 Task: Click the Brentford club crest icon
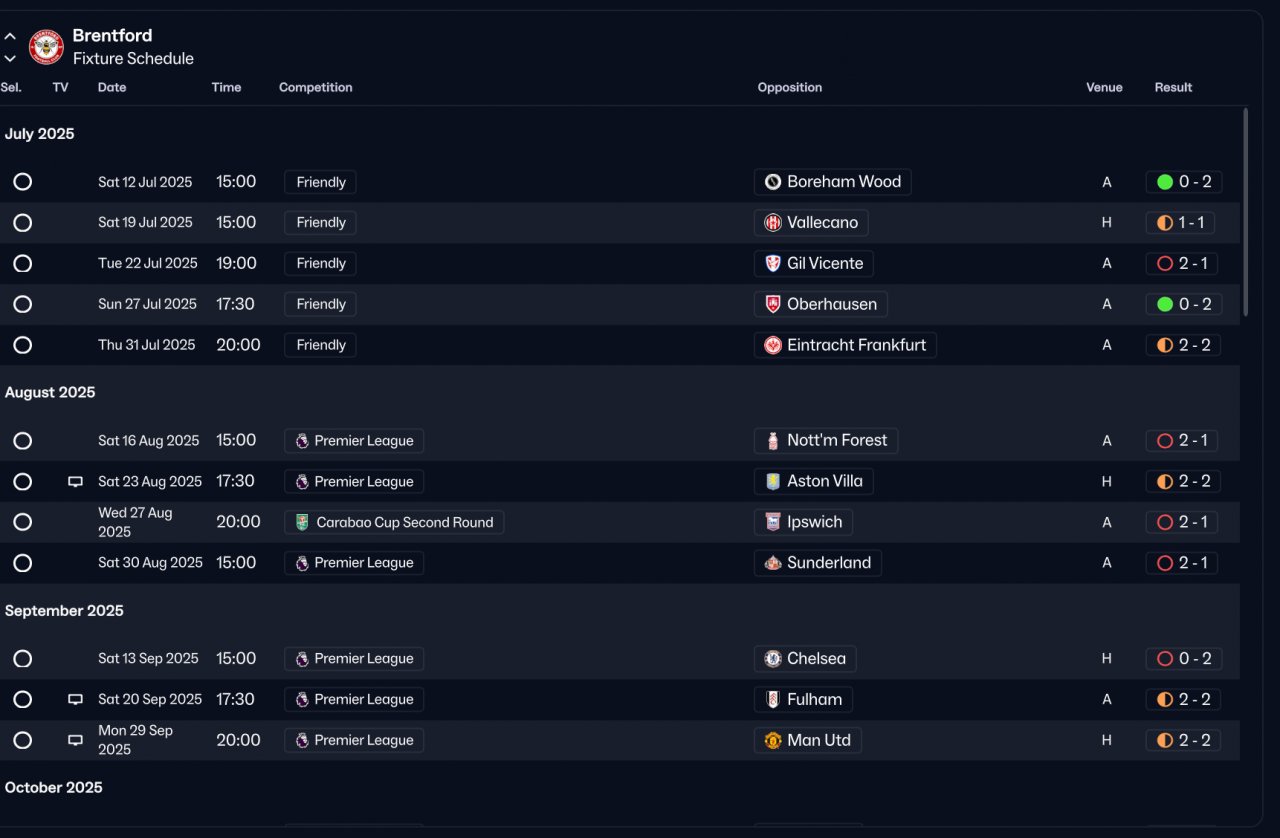[46, 47]
